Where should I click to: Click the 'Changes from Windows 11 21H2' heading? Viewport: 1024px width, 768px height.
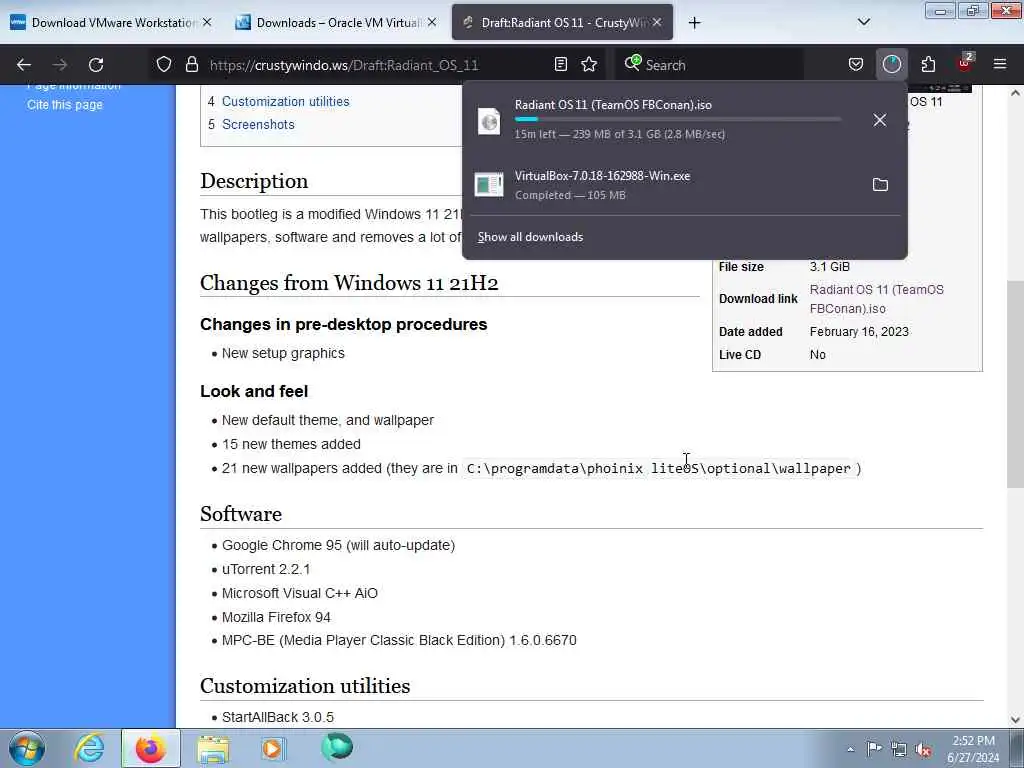tap(349, 283)
